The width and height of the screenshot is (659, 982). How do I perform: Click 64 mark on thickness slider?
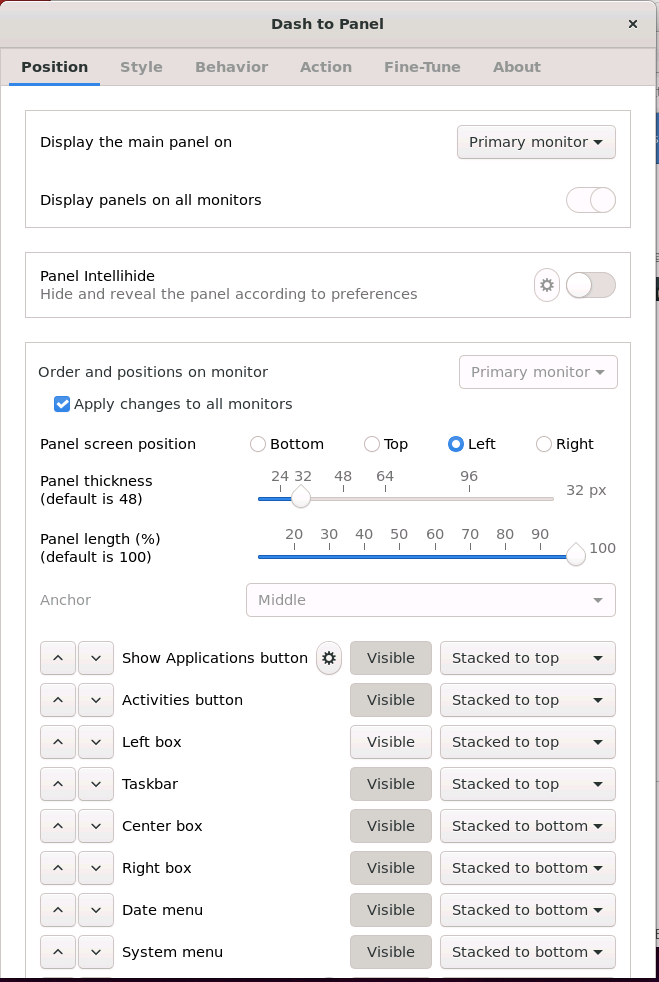pyautogui.click(x=385, y=477)
